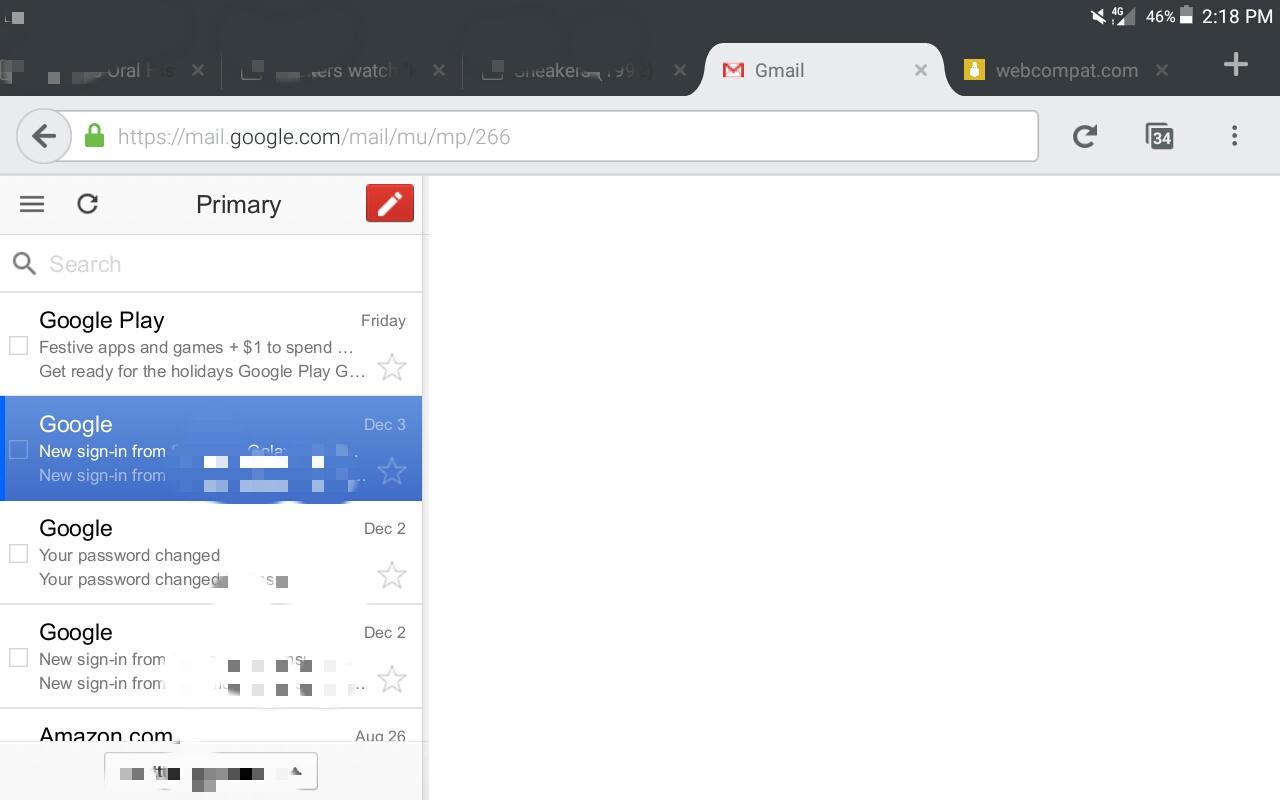Viewport: 1280px width, 800px height.
Task: Focus the Search mail field
Action: pos(211,264)
